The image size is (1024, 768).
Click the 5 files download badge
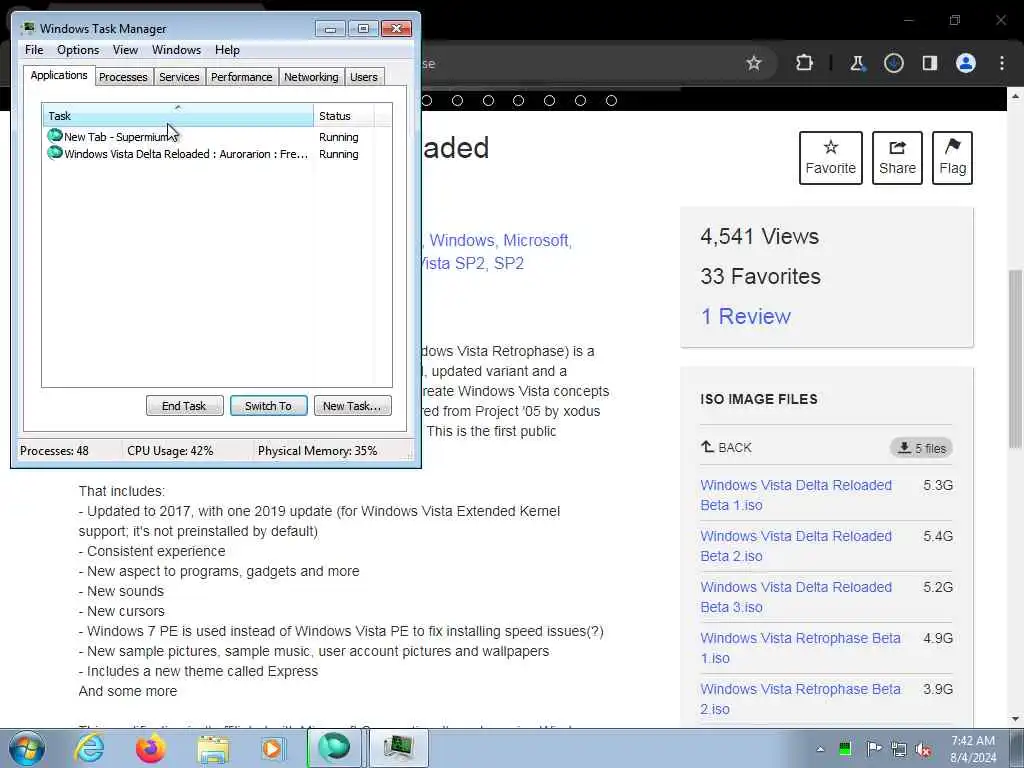click(x=921, y=448)
